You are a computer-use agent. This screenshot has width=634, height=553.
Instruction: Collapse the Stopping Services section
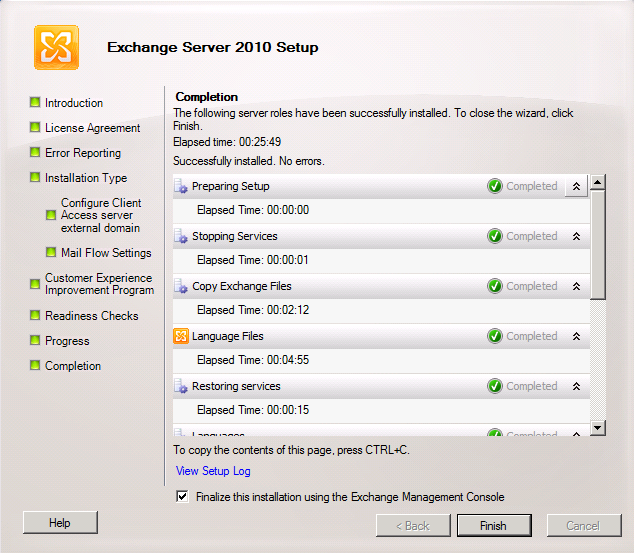pos(576,236)
